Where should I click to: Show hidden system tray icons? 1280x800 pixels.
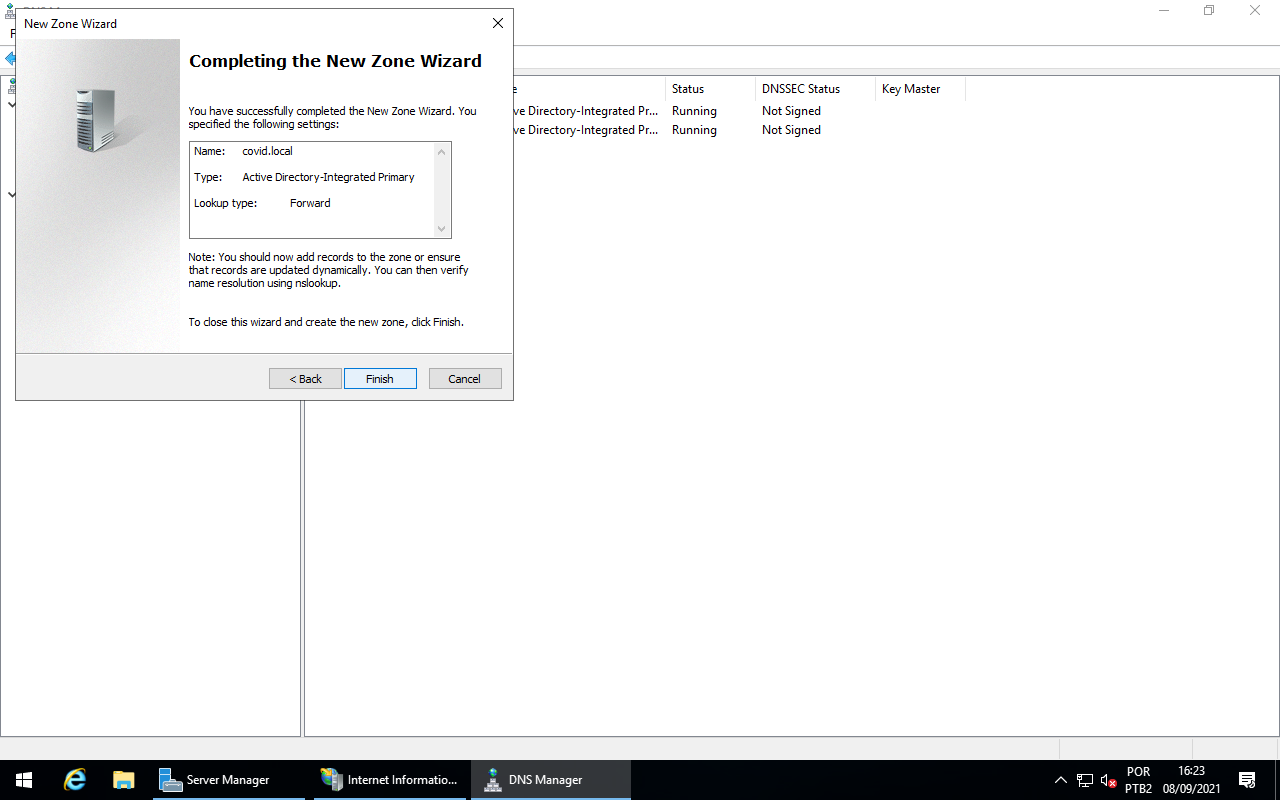(x=1061, y=780)
